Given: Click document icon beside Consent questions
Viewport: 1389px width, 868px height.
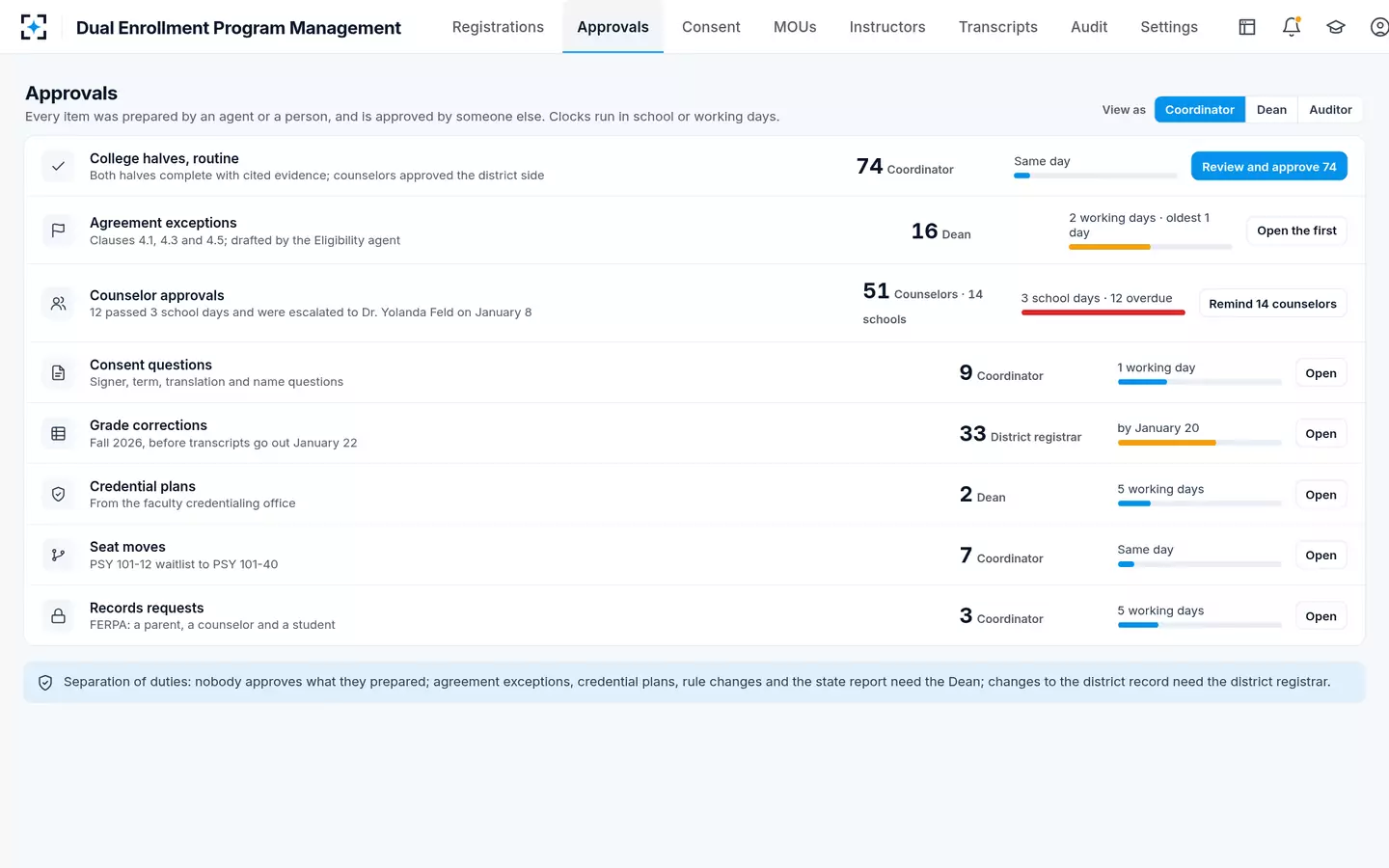Looking at the screenshot, I should coord(58,373).
